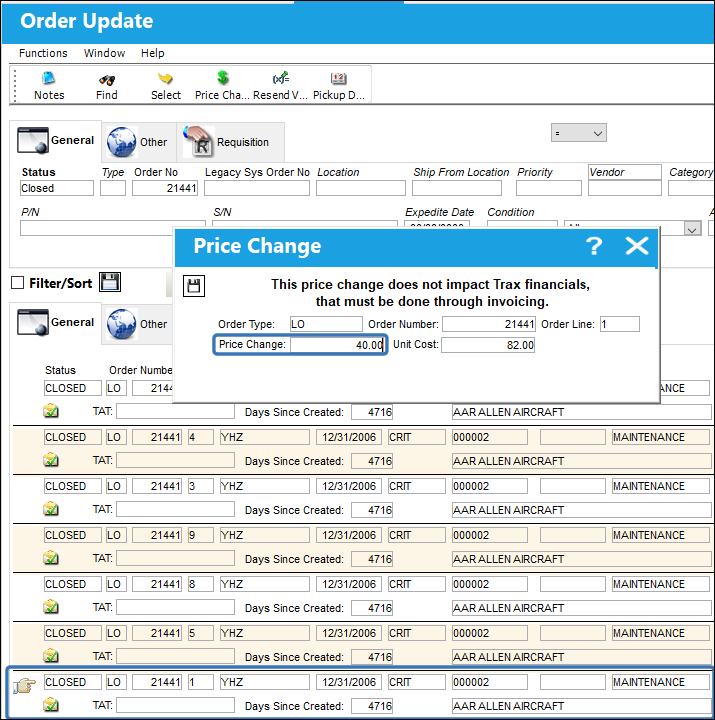This screenshot has height=720, width=715.
Task: Click the Select toolbar icon
Action: point(165,79)
